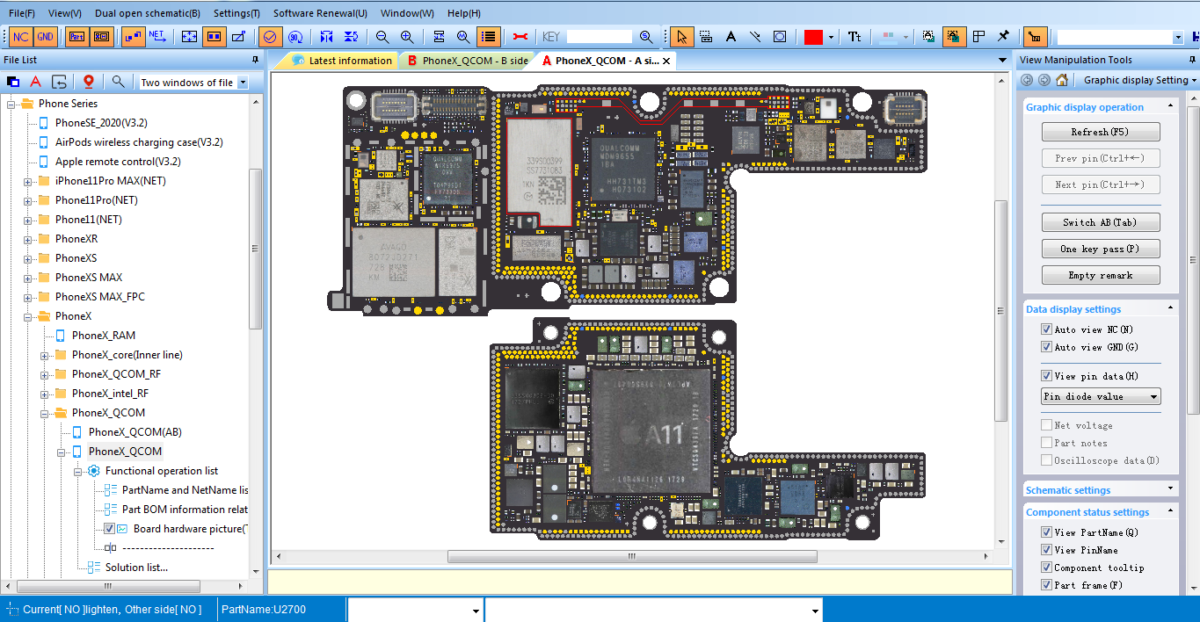
Task: Click the KEY search magnifier icon
Action: 646,36
